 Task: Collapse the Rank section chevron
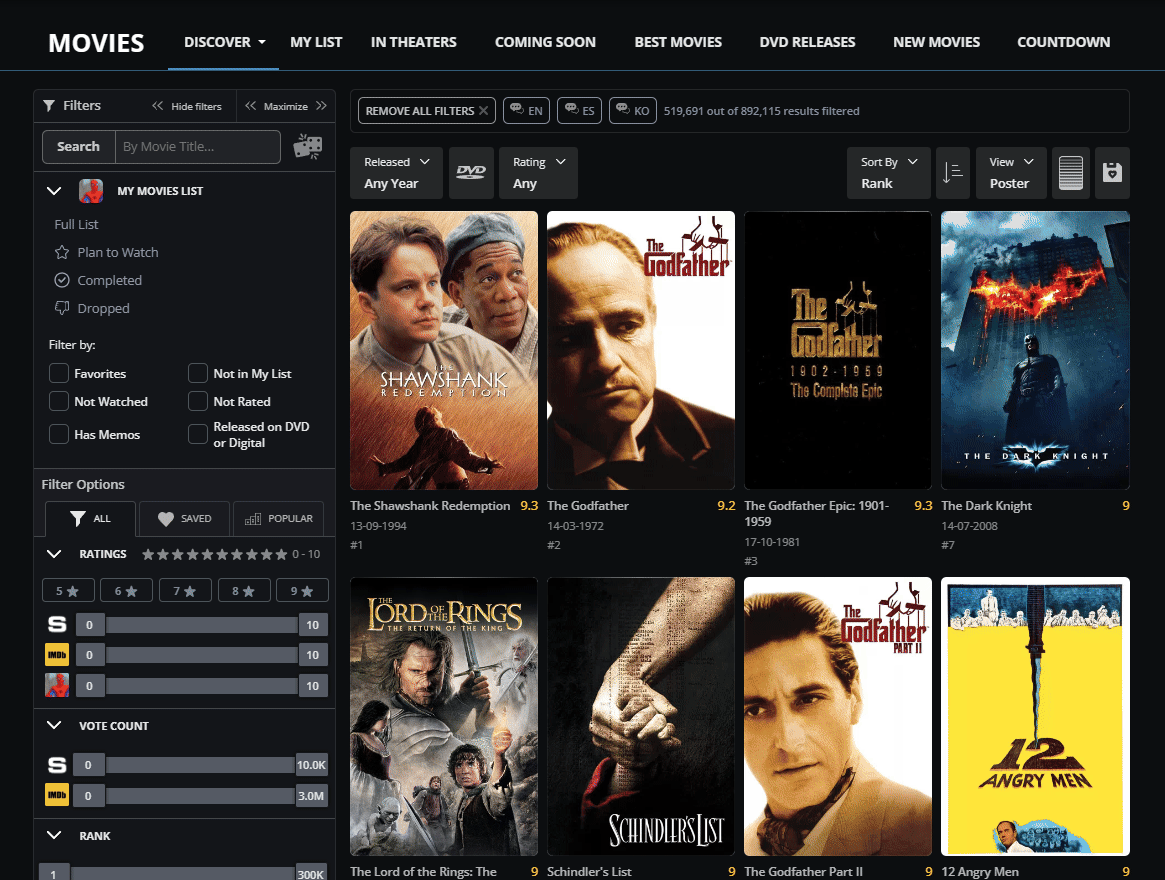[x=54, y=835]
